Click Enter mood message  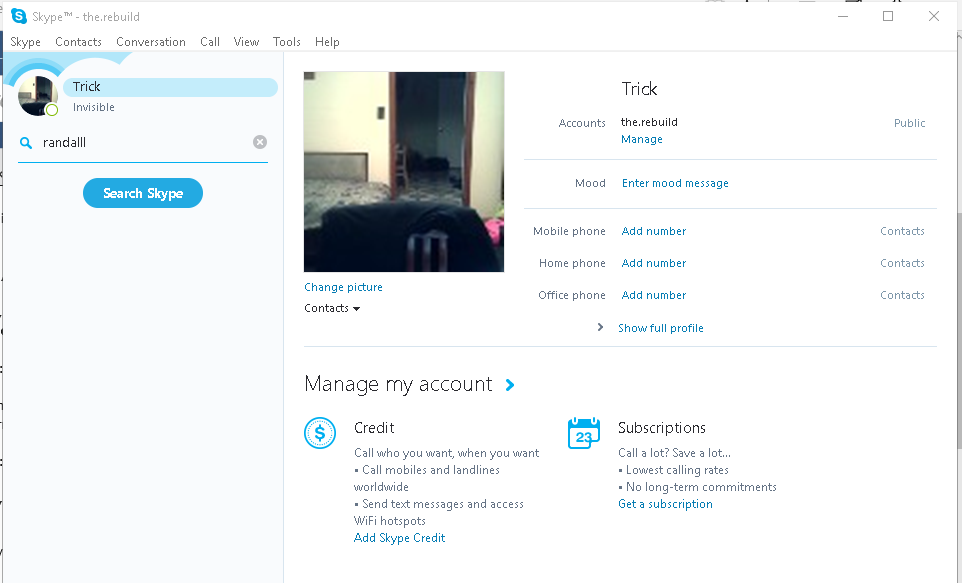coord(675,183)
